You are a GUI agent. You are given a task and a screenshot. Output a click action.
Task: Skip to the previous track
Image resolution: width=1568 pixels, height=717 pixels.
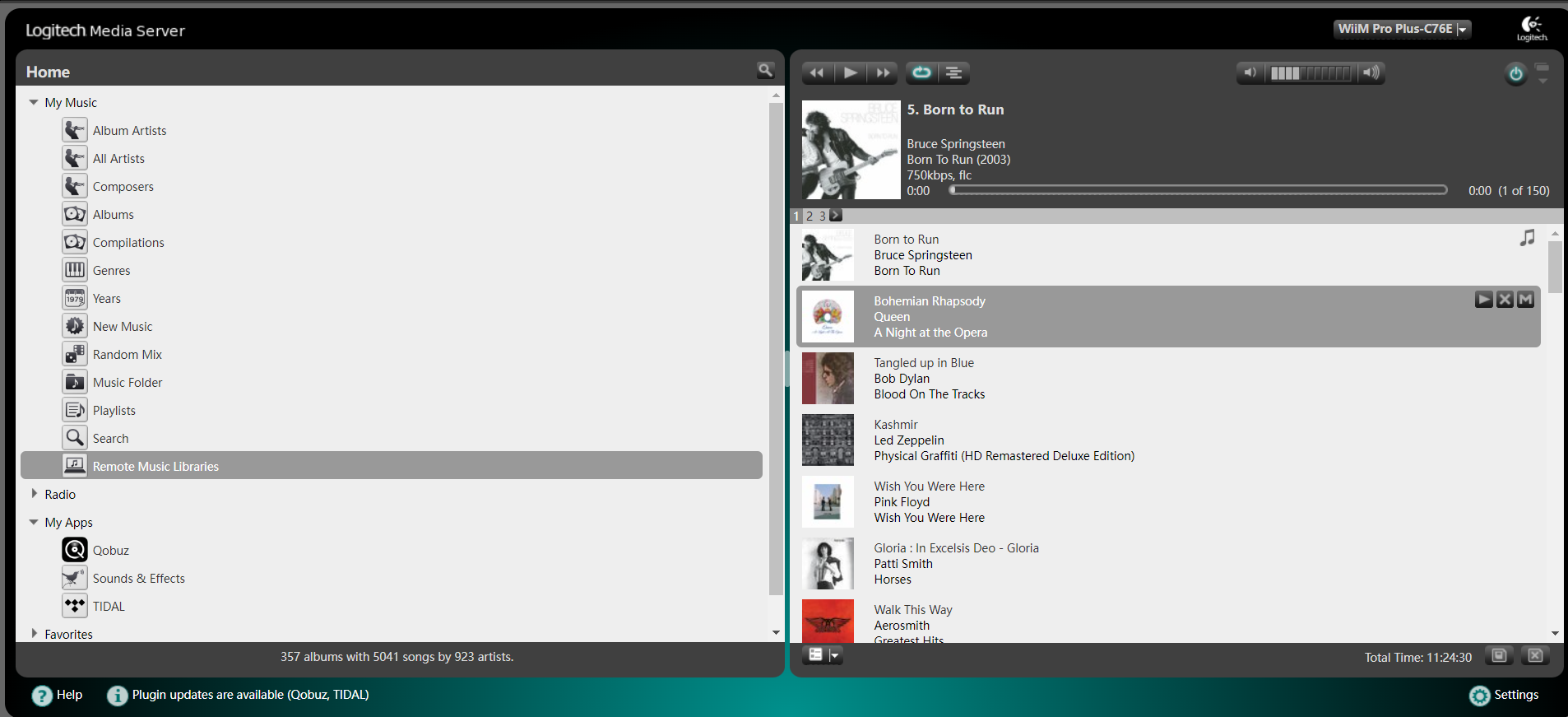[x=817, y=72]
